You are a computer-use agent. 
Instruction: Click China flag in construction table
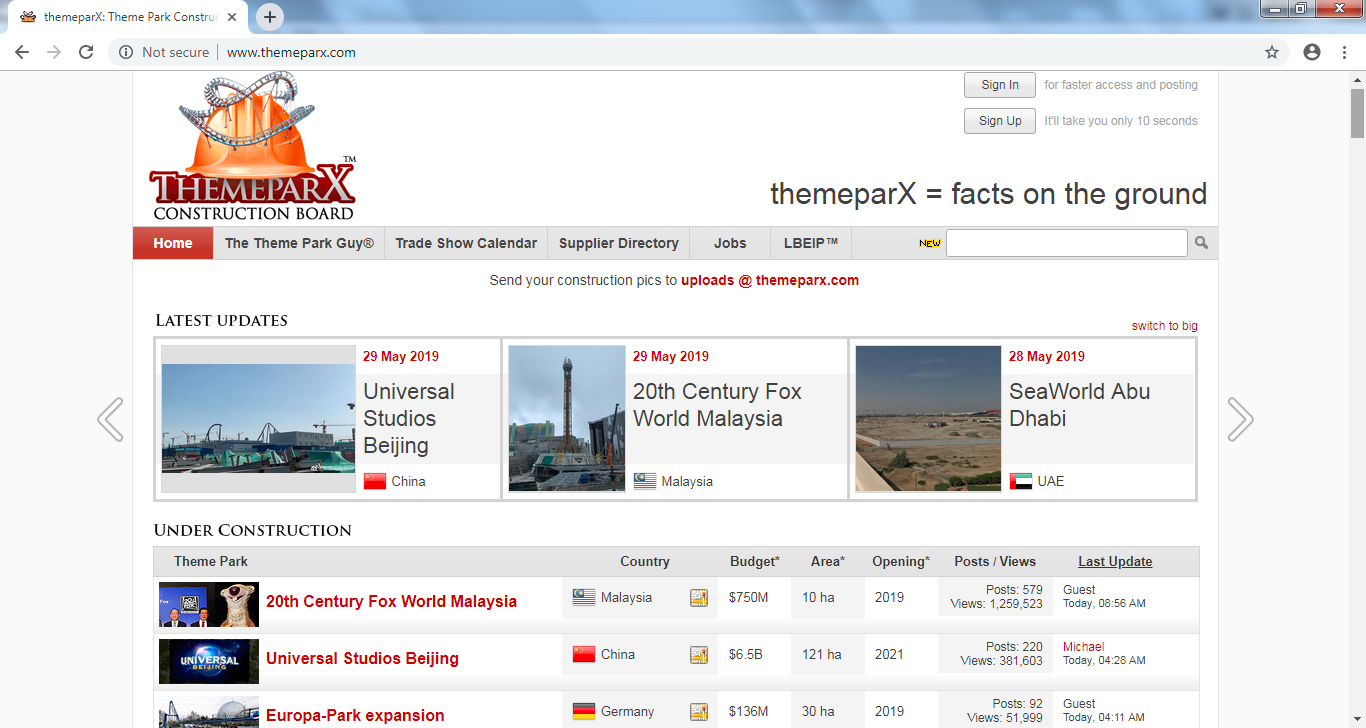click(584, 654)
